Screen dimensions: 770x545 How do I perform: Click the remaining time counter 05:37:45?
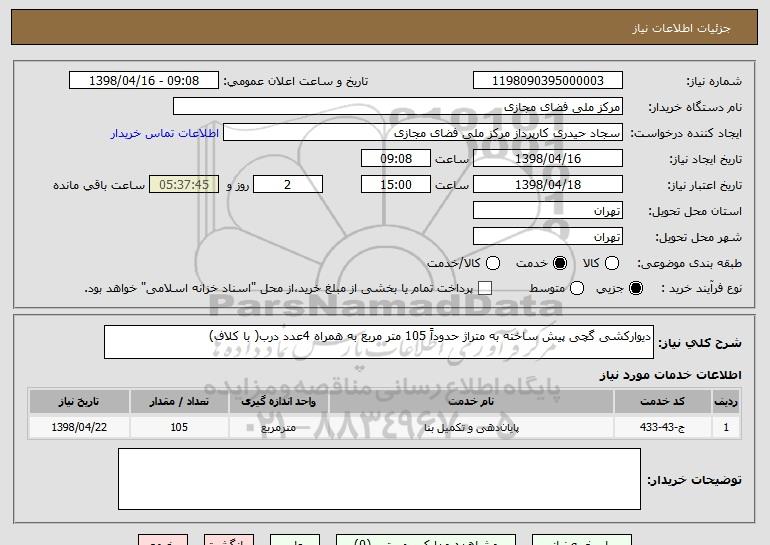click(x=184, y=185)
